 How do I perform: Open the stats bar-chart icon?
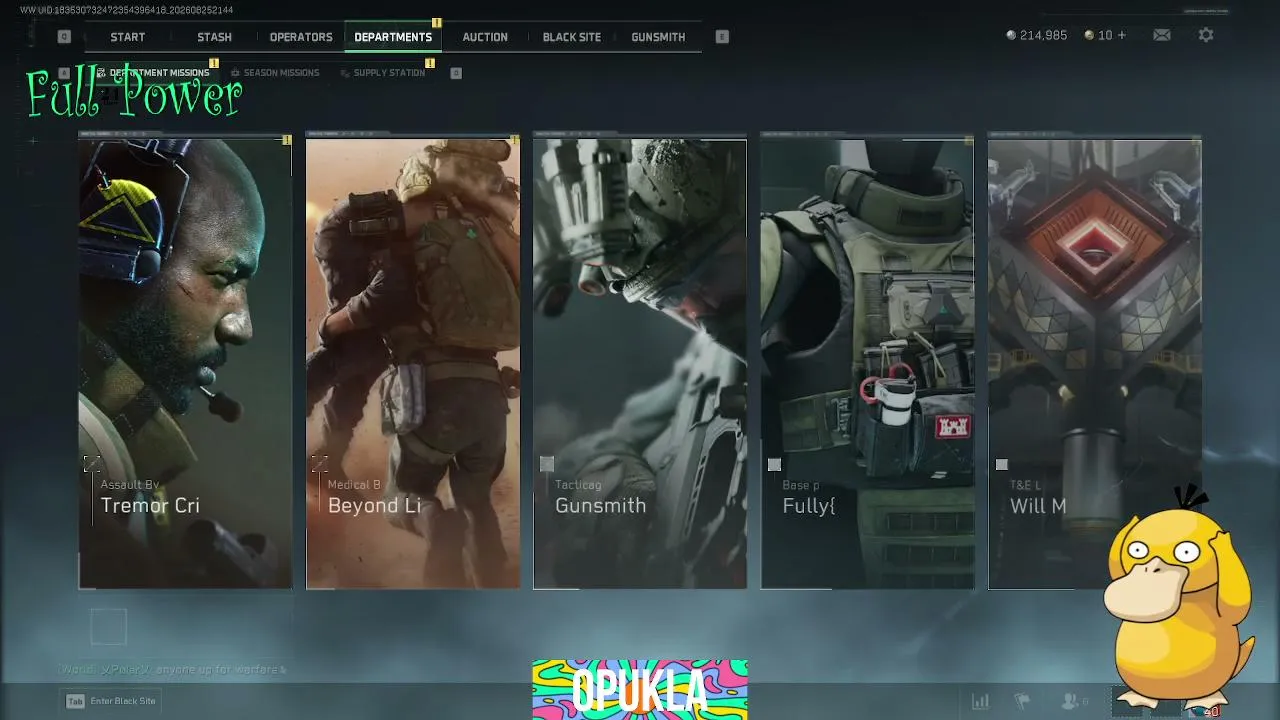[981, 701]
